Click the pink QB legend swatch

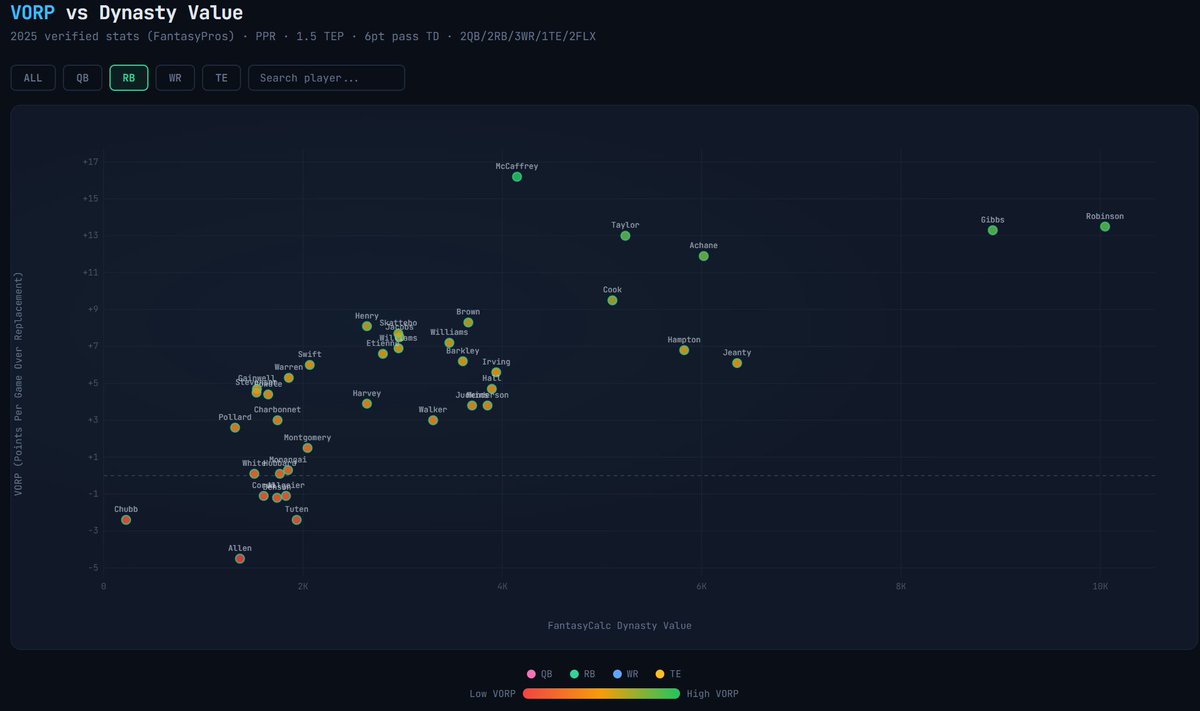coord(531,675)
